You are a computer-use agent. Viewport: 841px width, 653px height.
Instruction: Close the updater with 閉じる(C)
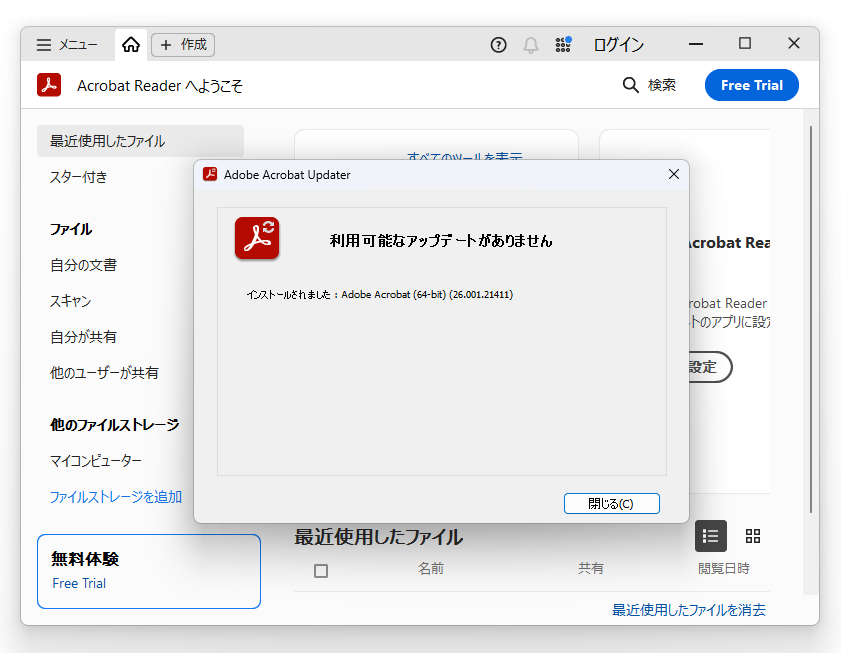(611, 503)
